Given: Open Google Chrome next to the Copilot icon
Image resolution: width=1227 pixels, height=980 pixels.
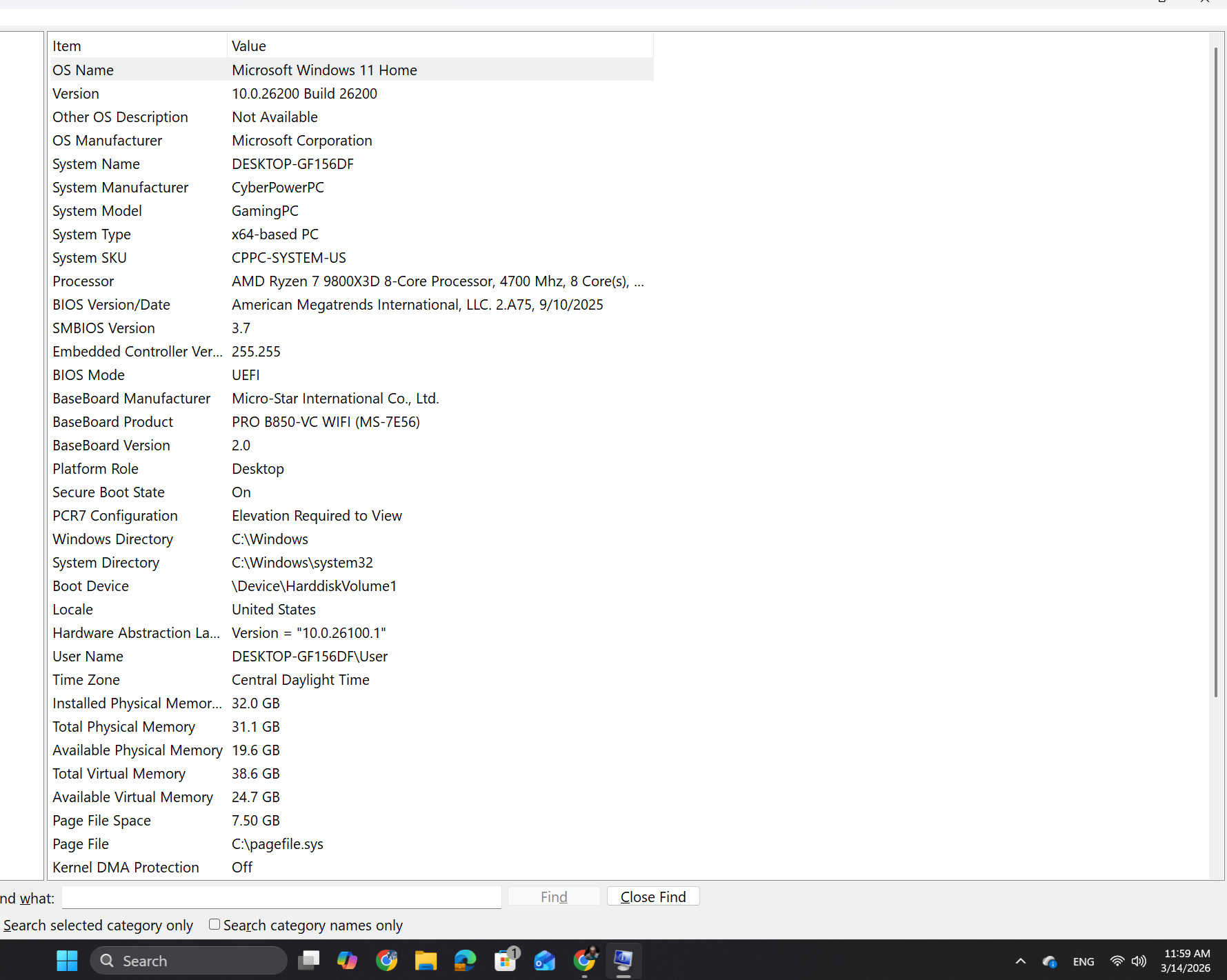Looking at the screenshot, I should point(387,961).
